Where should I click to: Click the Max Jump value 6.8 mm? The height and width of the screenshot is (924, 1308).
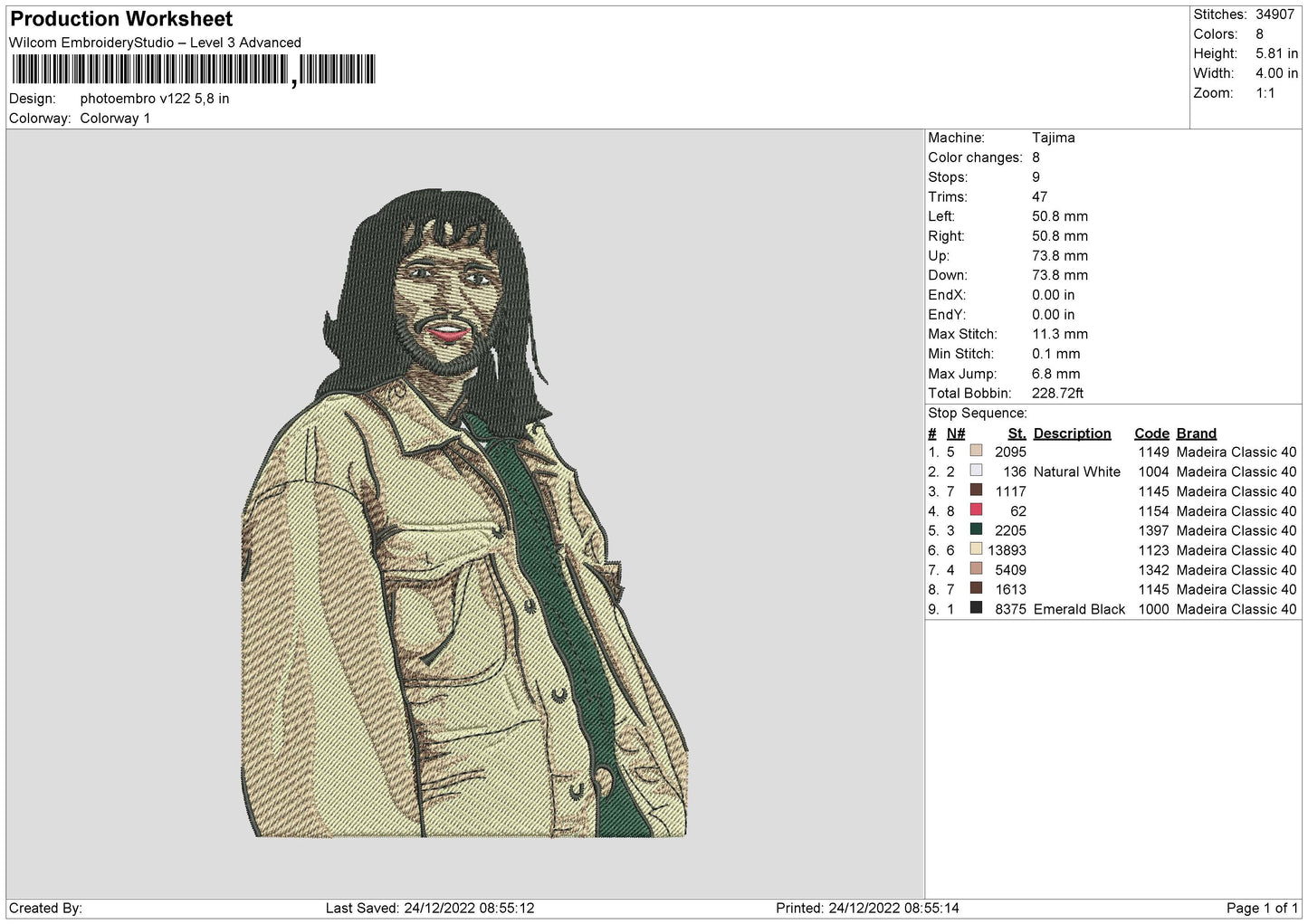pos(1056,374)
